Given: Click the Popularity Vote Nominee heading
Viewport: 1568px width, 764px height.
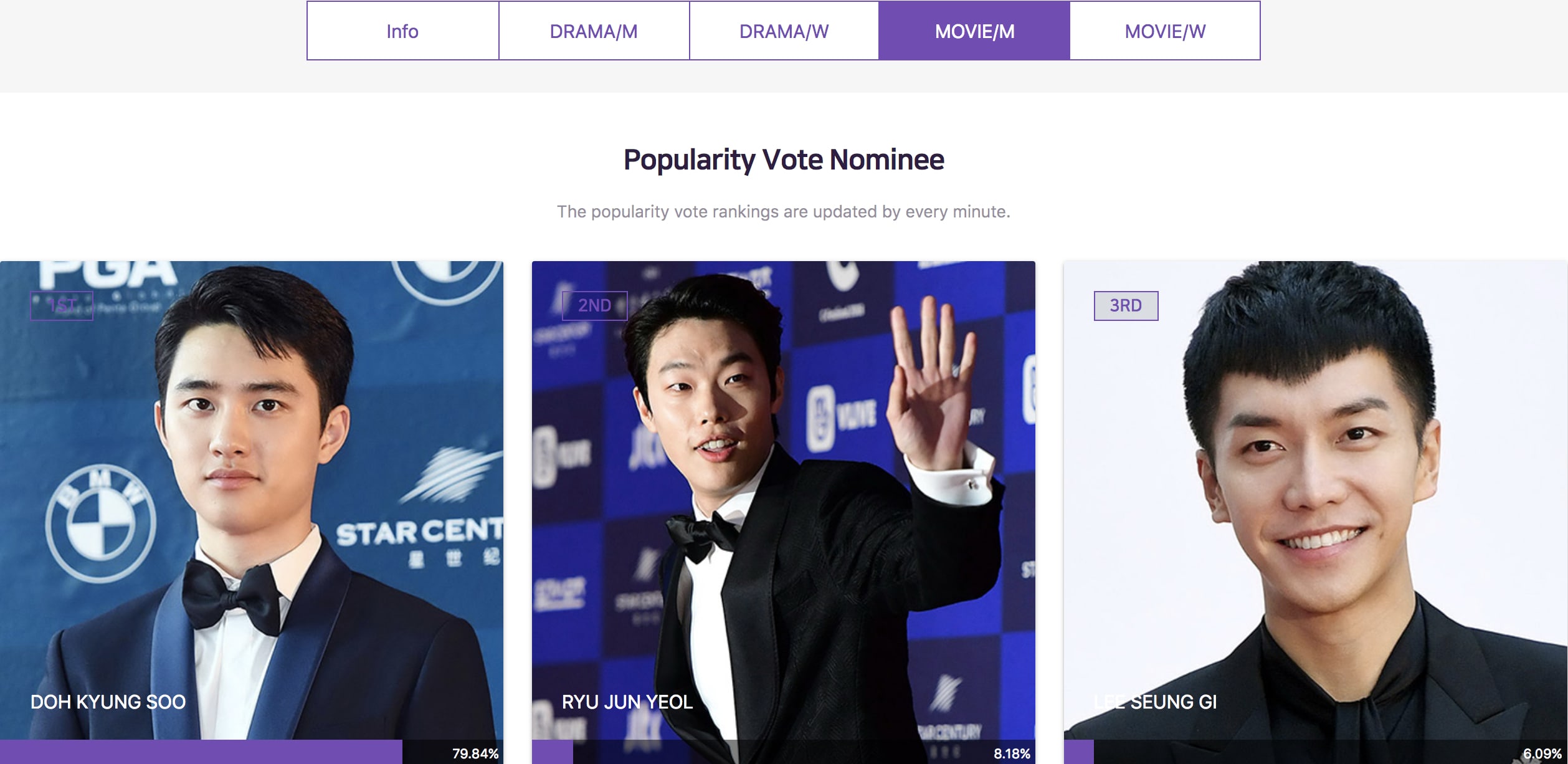Looking at the screenshot, I should [x=784, y=160].
